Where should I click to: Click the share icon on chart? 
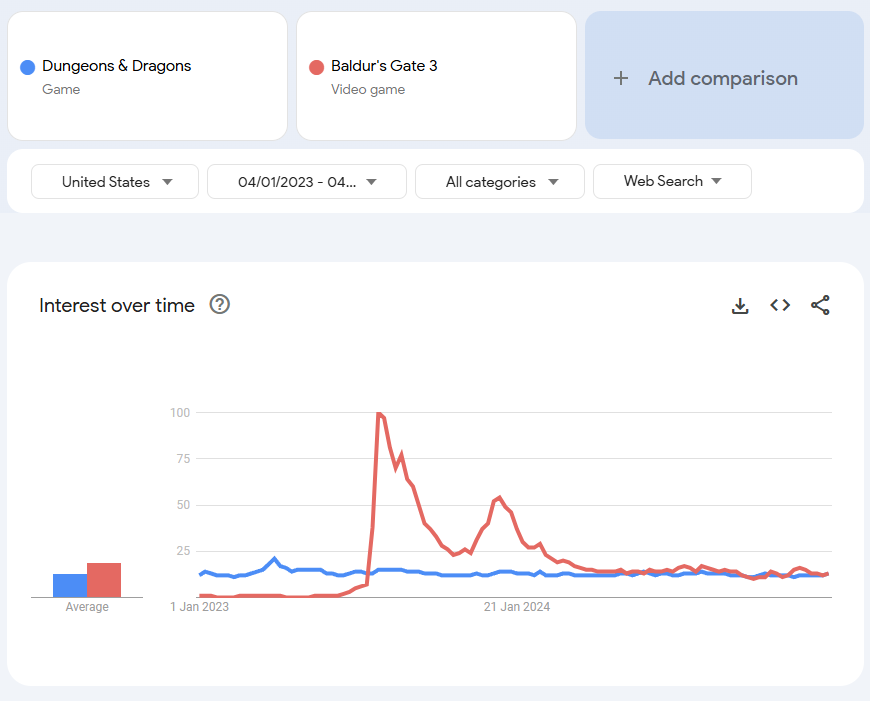[820, 305]
